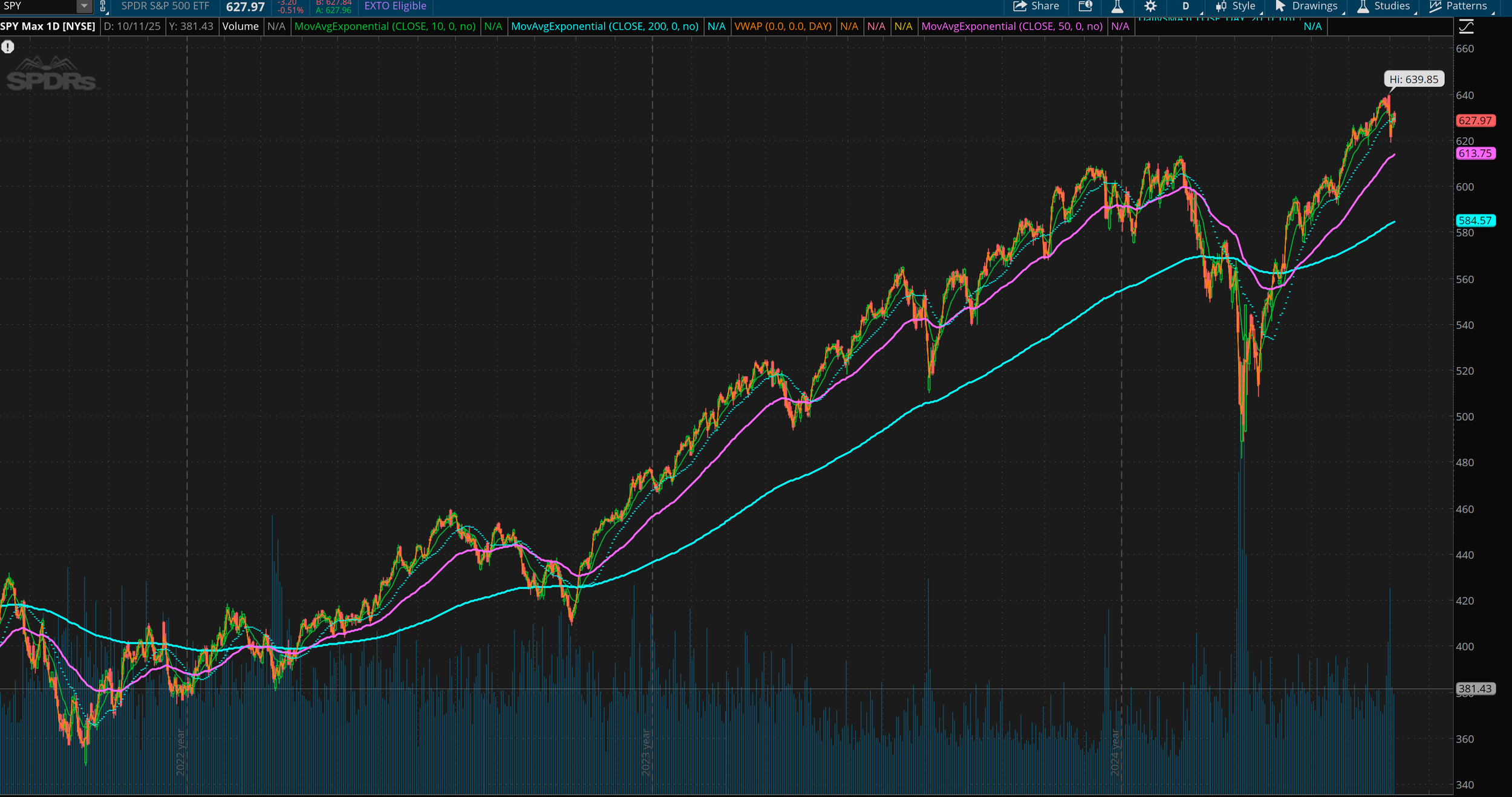Click MovAvgExponential 10 study label
The image size is (1512, 797).
coord(385,27)
